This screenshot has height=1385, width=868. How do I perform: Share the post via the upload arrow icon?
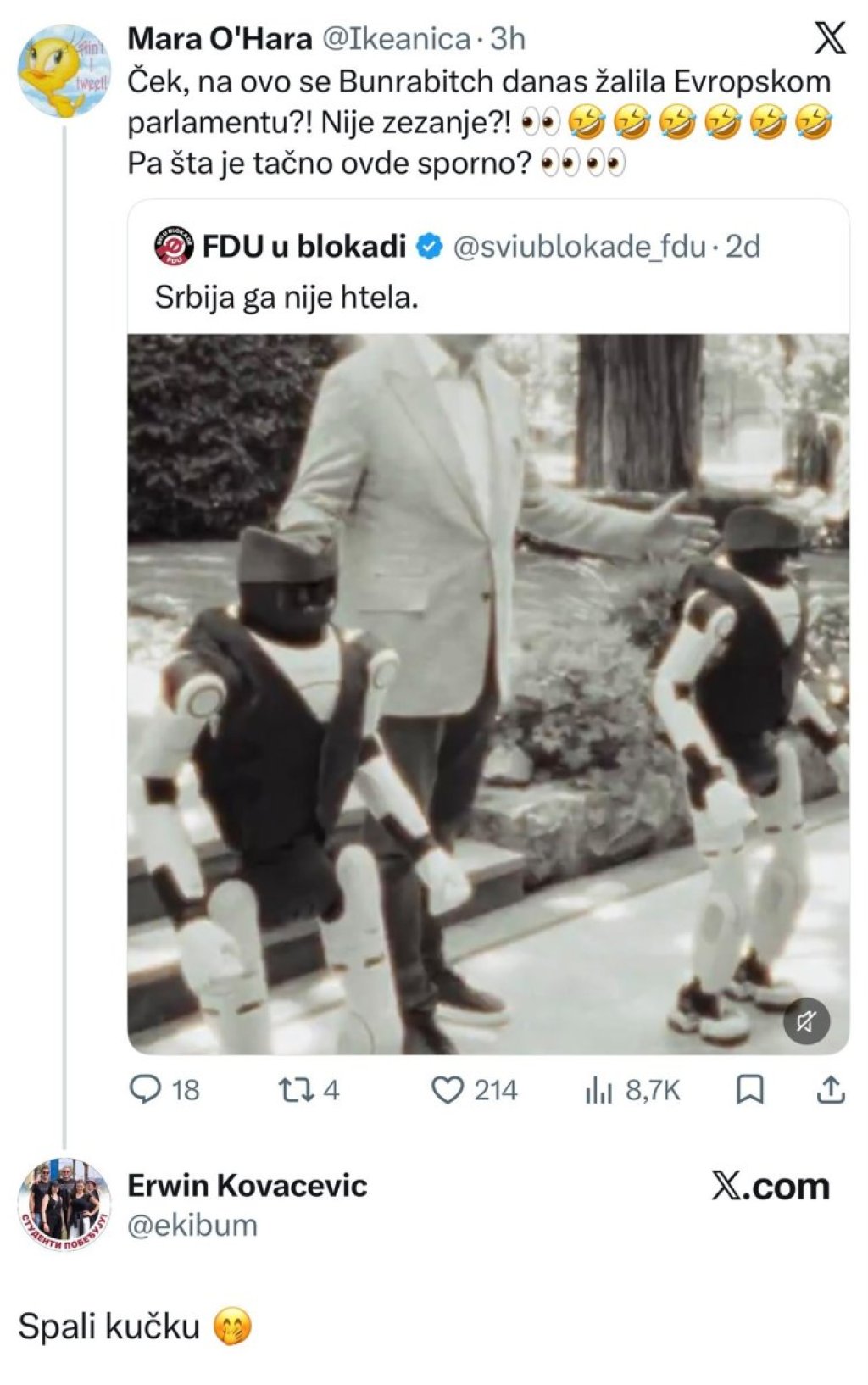click(x=831, y=1089)
